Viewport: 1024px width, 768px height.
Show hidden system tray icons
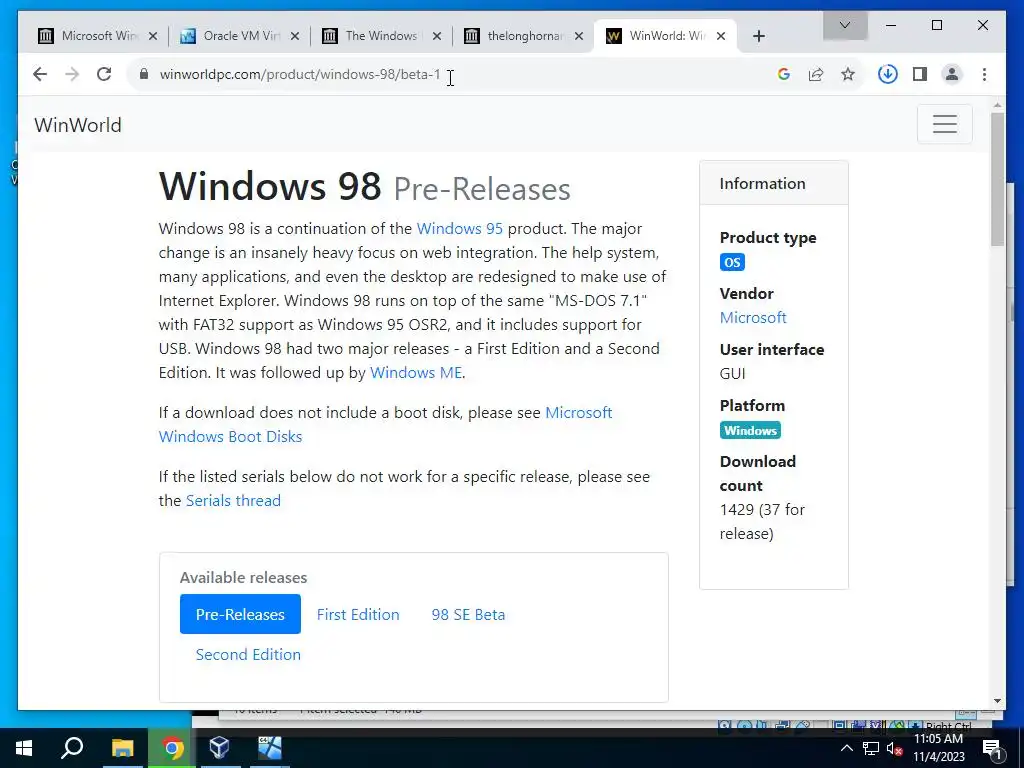click(x=846, y=748)
